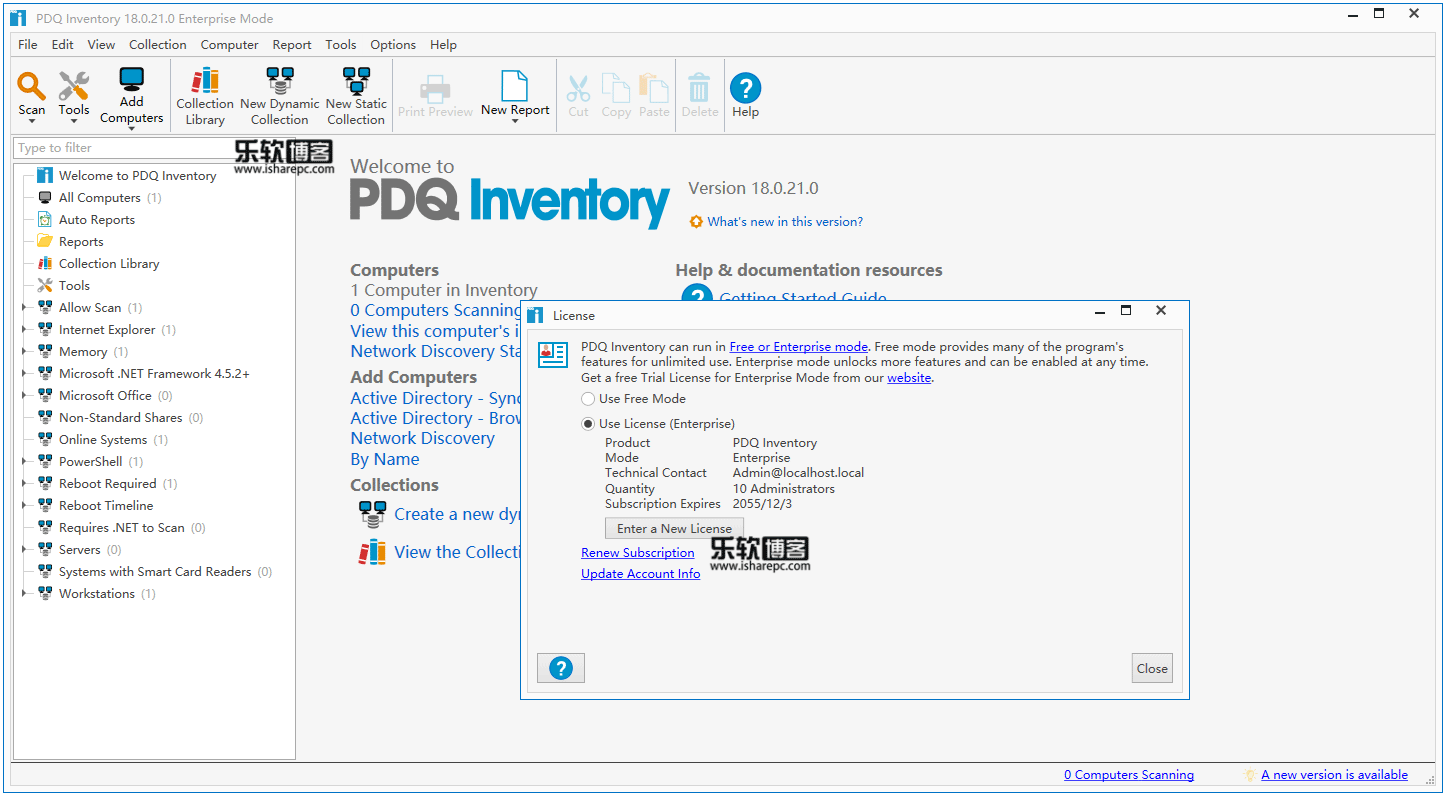Open the Update Account Info link
1446x795 pixels.
[x=641, y=574]
